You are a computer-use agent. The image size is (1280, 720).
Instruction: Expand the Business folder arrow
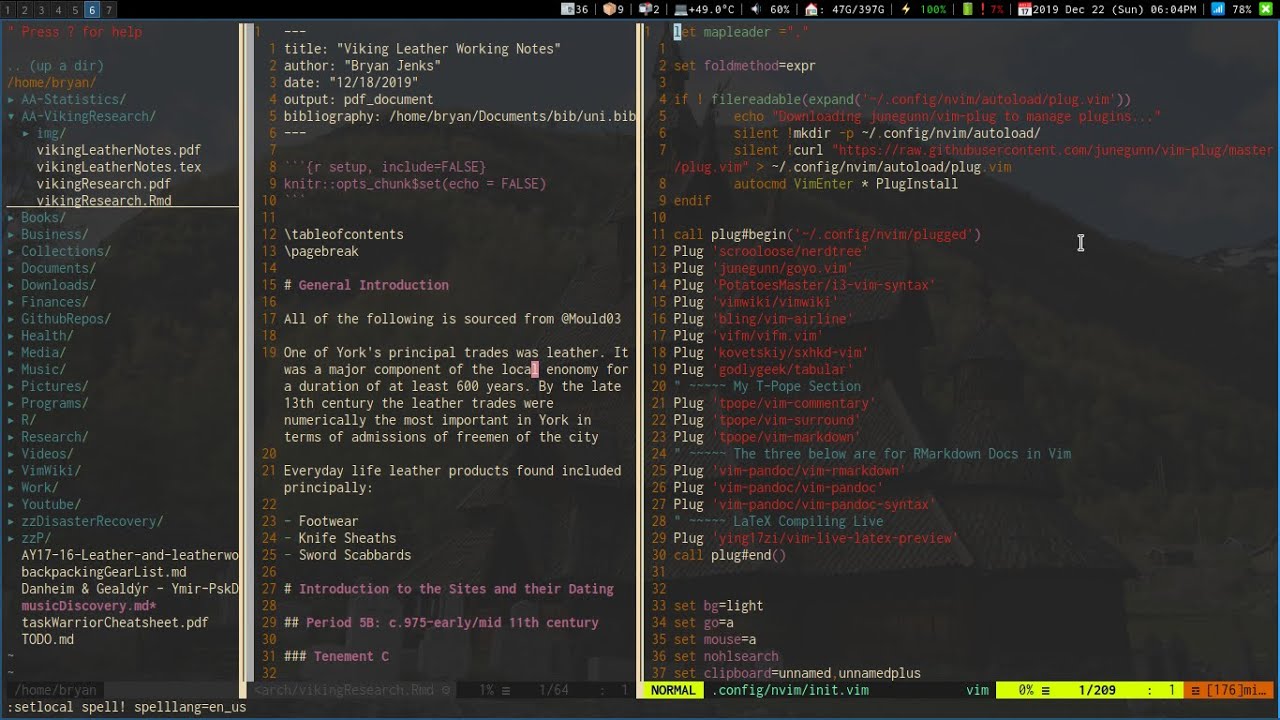tap(11, 235)
